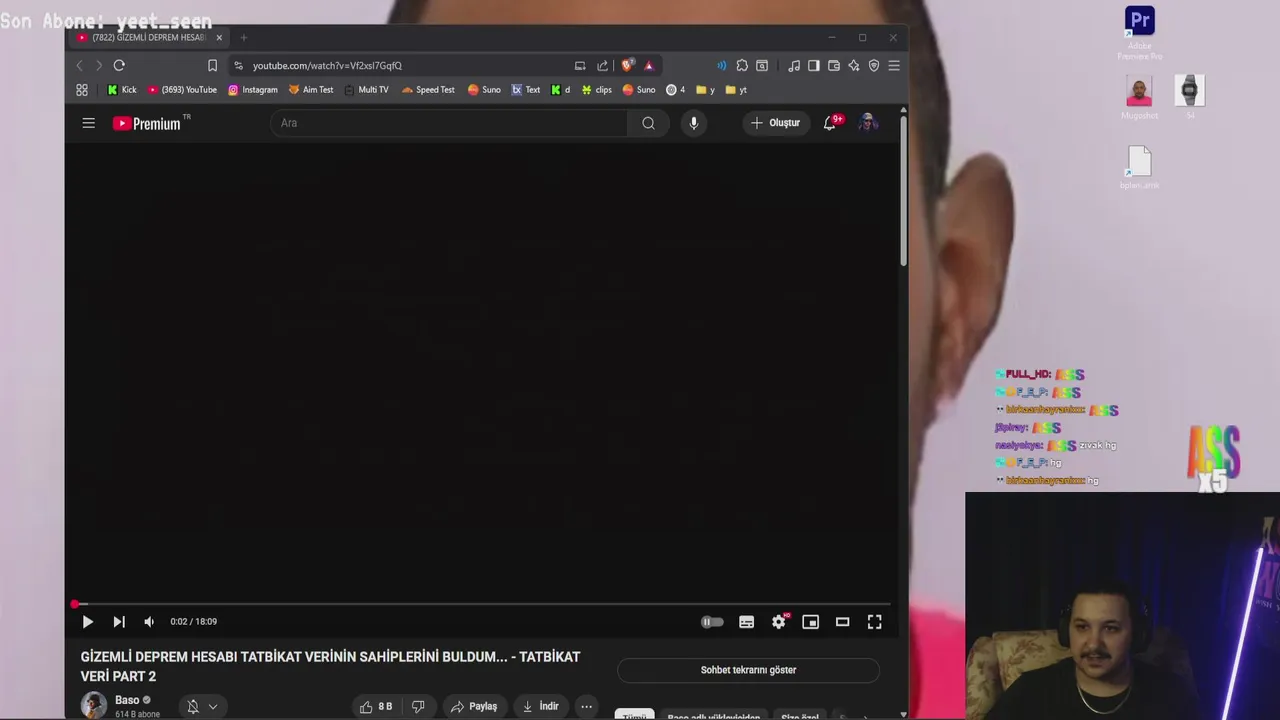Click the Paylaş share button

[x=474, y=706]
